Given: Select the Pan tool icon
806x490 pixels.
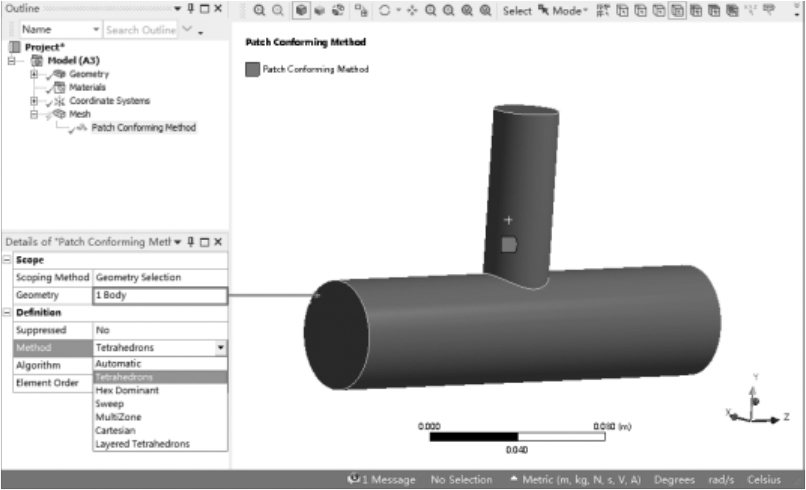Looking at the screenshot, I should coord(411,11).
